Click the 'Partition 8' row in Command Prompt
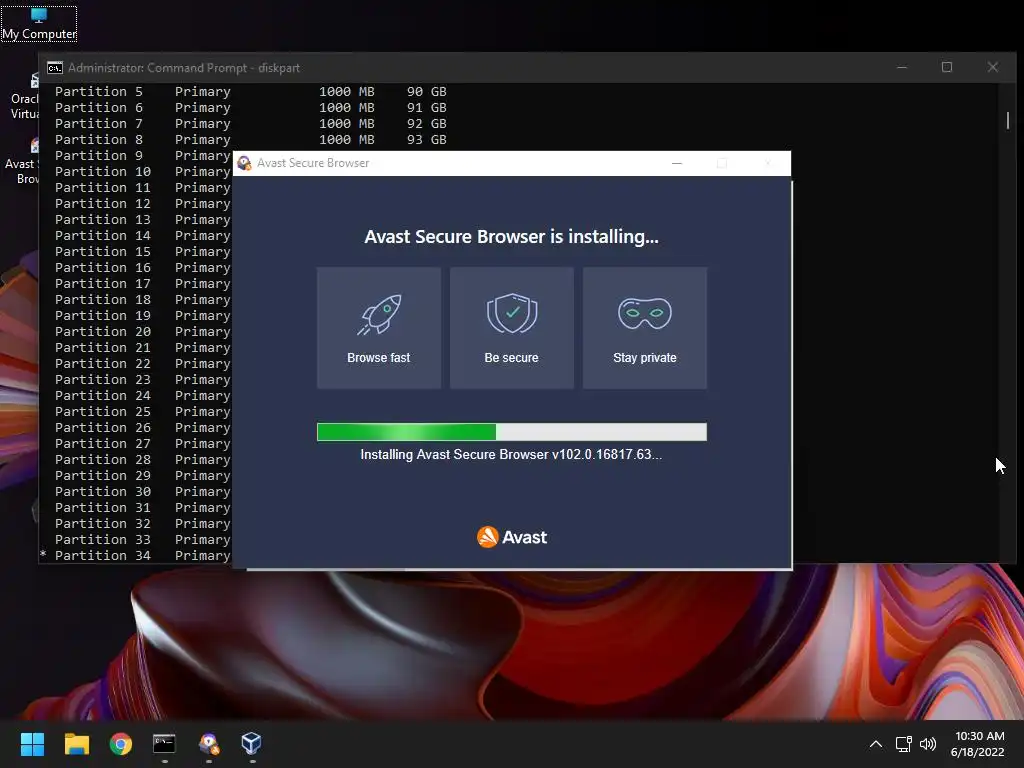1024x768 pixels. tap(251, 140)
